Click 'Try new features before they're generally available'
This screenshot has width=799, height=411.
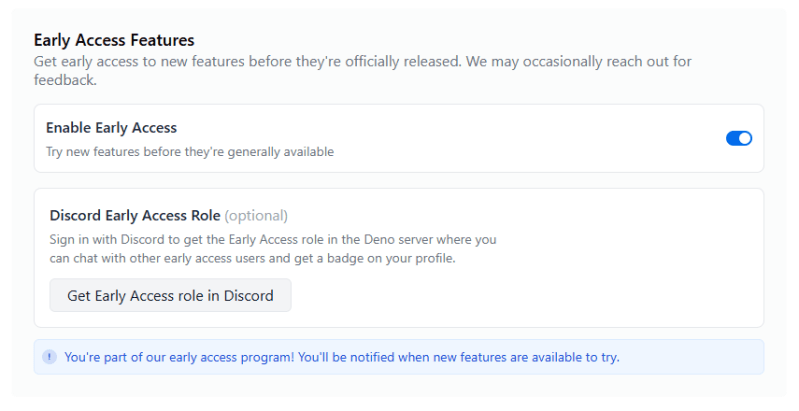(190, 152)
